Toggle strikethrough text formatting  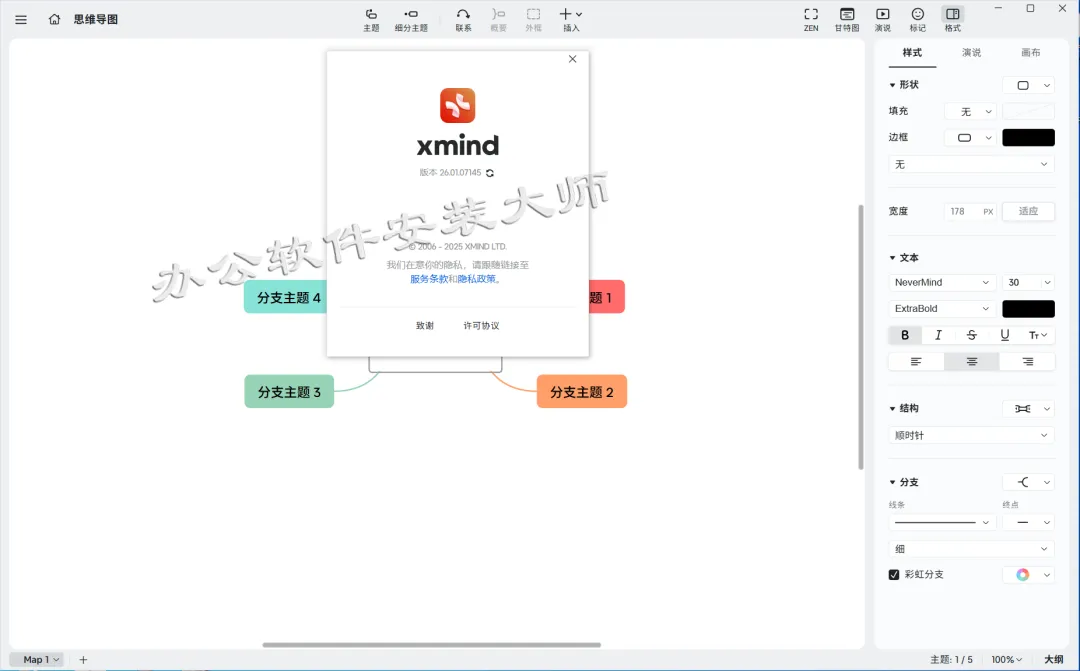point(971,335)
